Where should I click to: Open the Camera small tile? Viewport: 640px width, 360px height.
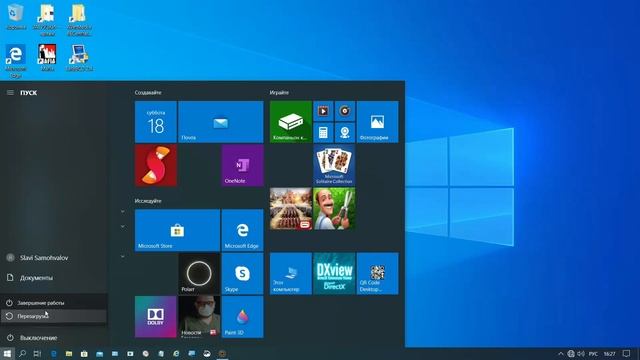pos(345,133)
